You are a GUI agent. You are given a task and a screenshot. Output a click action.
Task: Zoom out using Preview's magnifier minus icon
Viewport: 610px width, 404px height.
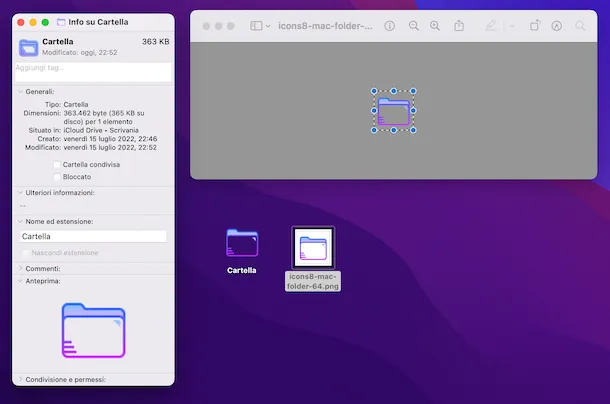[414, 26]
